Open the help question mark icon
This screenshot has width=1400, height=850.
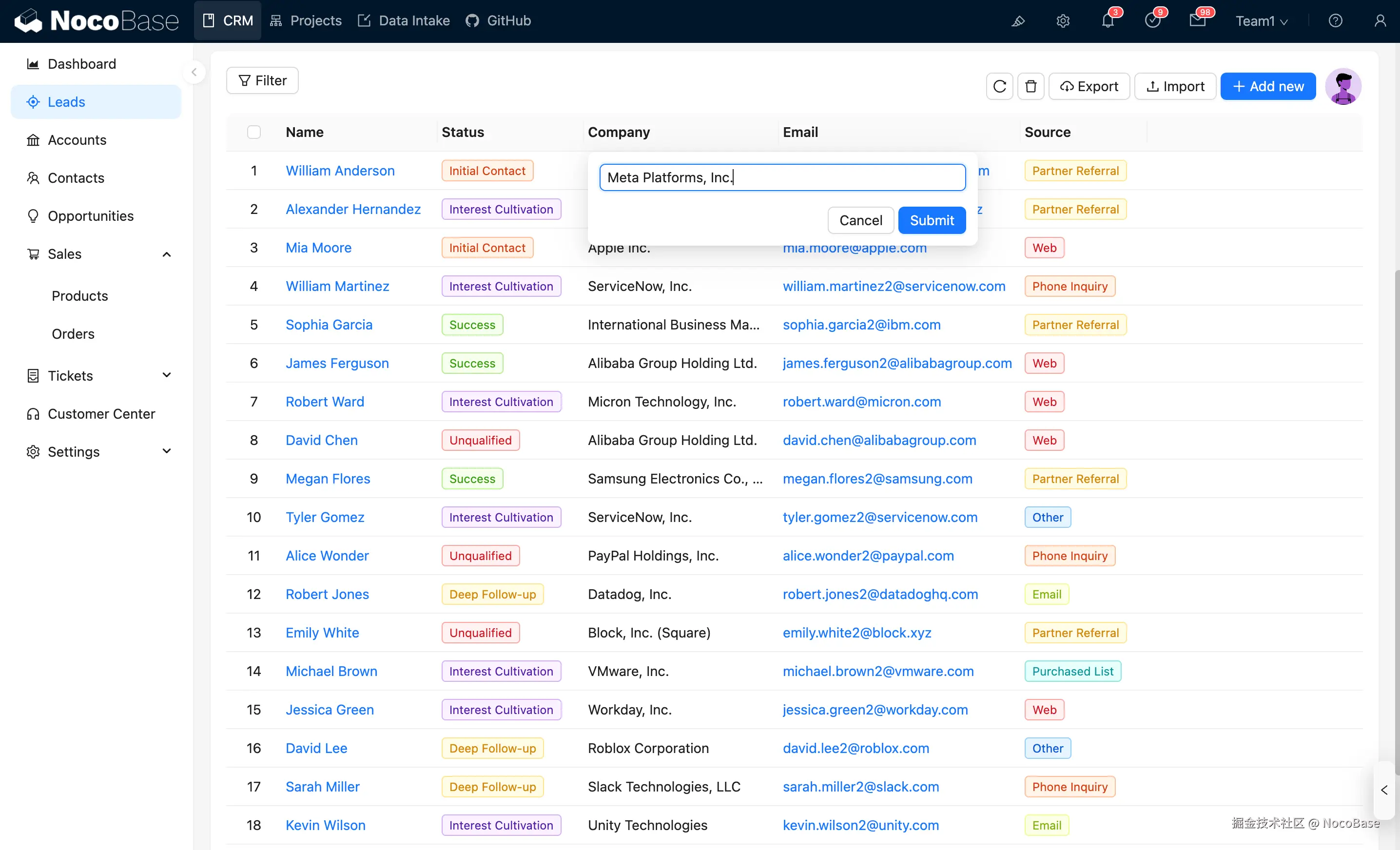pyautogui.click(x=1335, y=21)
